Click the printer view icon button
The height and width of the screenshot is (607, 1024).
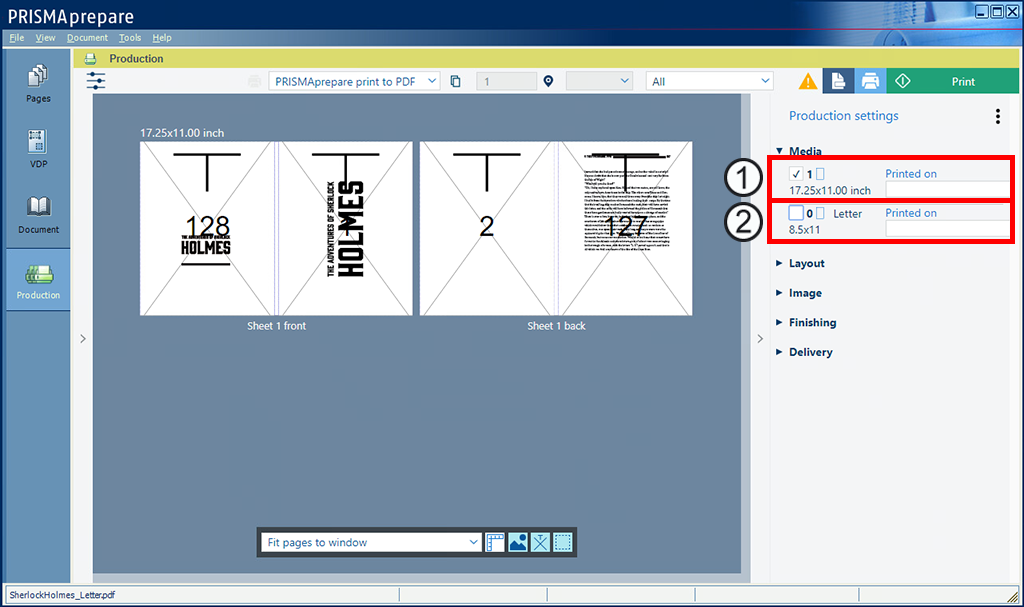pyautogui.click(x=870, y=81)
